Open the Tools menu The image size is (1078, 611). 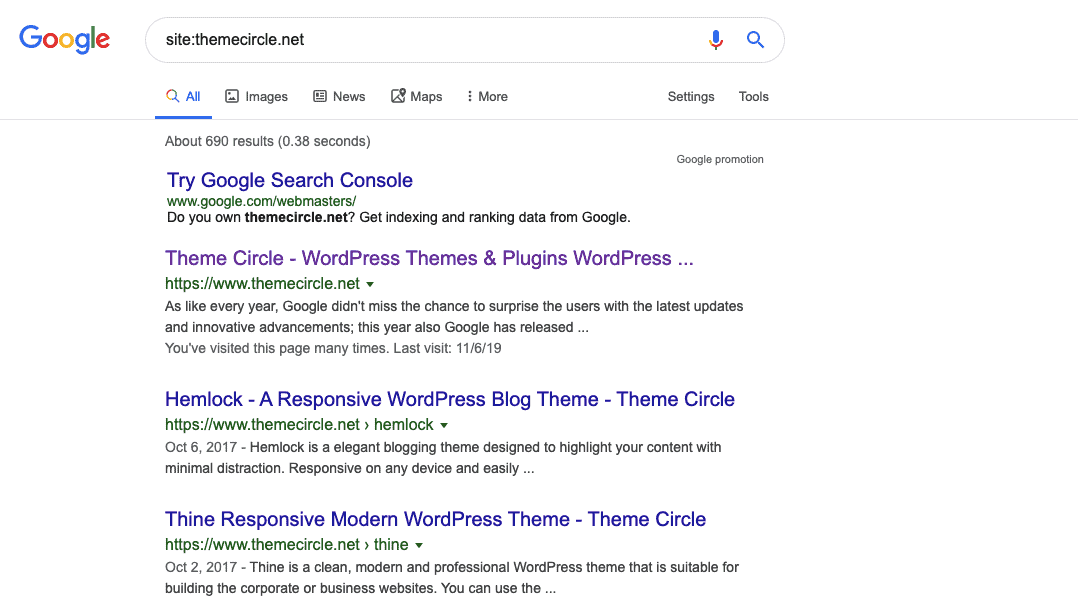pos(754,96)
